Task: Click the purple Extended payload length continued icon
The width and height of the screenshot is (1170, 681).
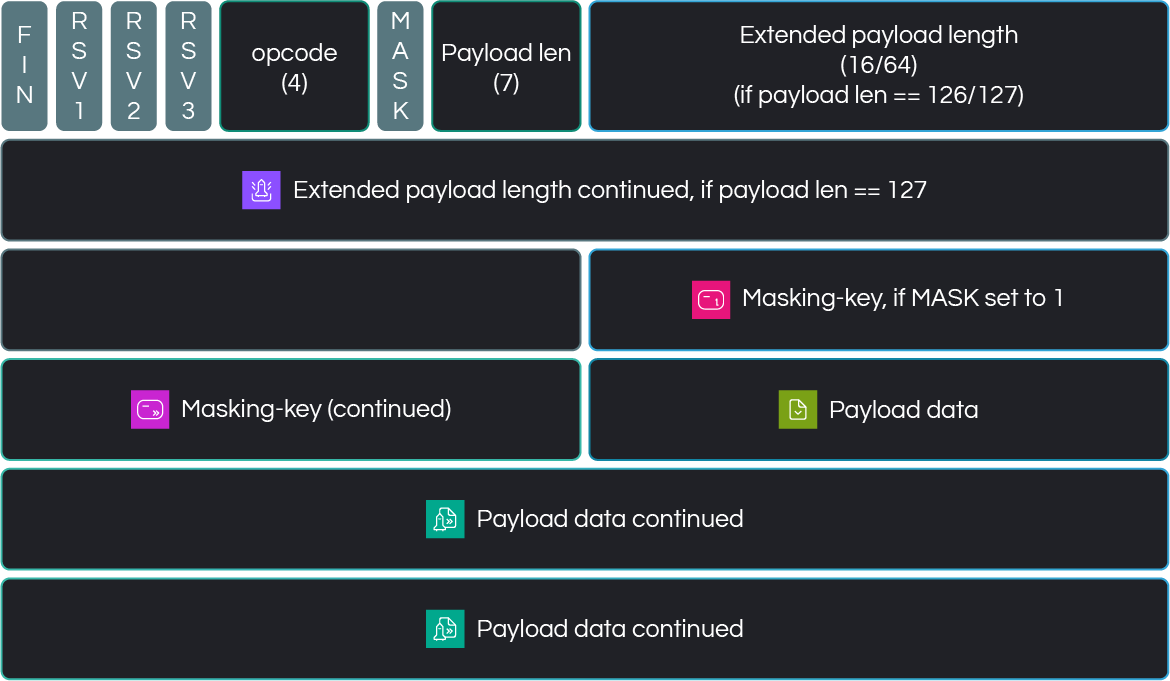Action: [x=261, y=190]
